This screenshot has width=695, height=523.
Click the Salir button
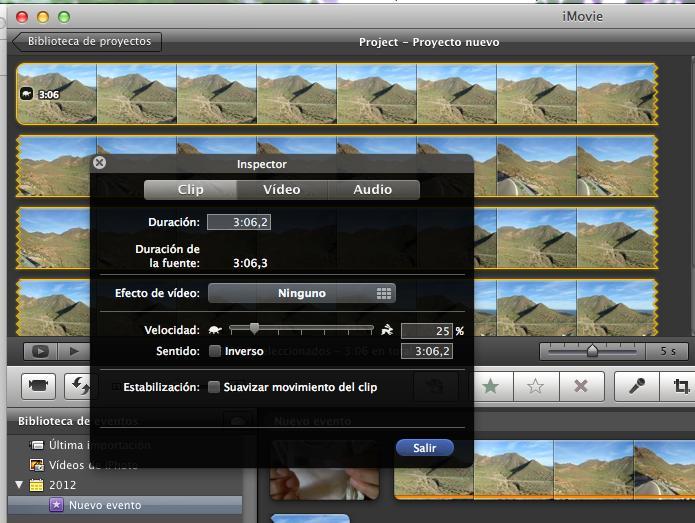pyautogui.click(x=424, y=448)
